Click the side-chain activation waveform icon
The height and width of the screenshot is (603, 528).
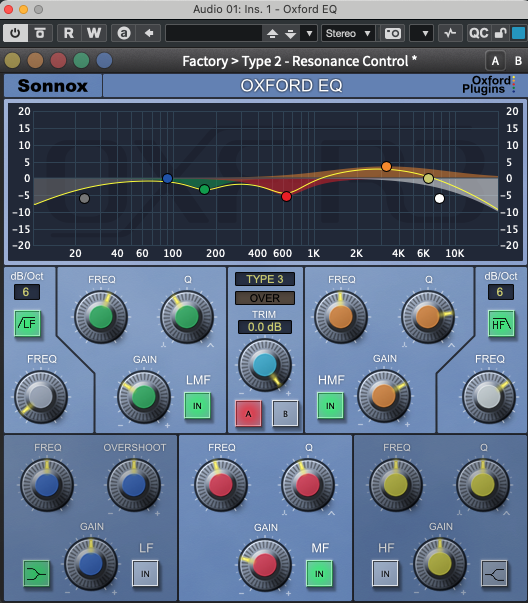click(450, 33)
